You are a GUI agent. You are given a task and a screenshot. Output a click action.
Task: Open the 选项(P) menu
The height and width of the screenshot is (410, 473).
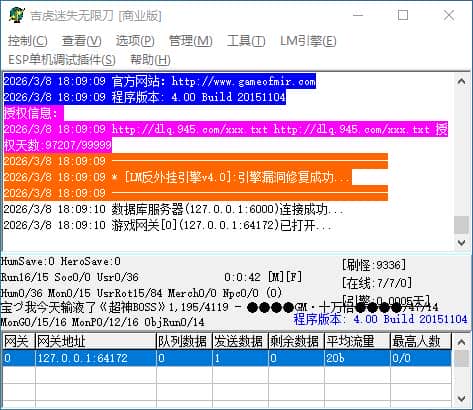(x=135, y=41)
